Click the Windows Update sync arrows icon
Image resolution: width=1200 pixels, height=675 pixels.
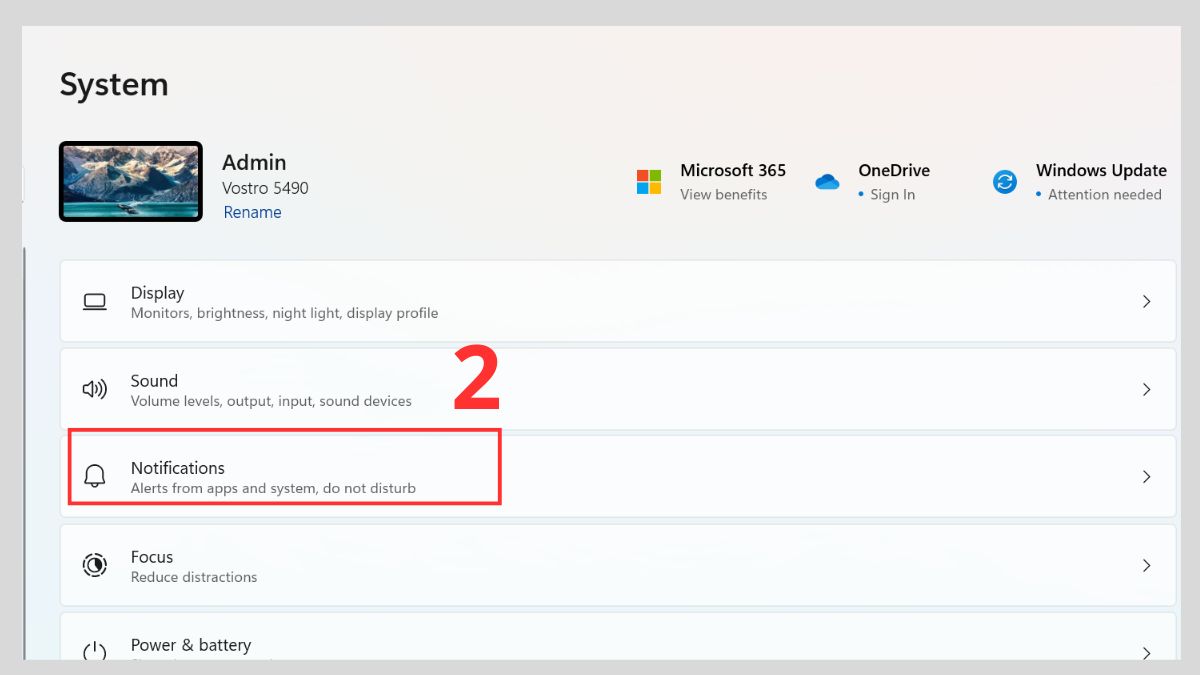point(1004,182)
